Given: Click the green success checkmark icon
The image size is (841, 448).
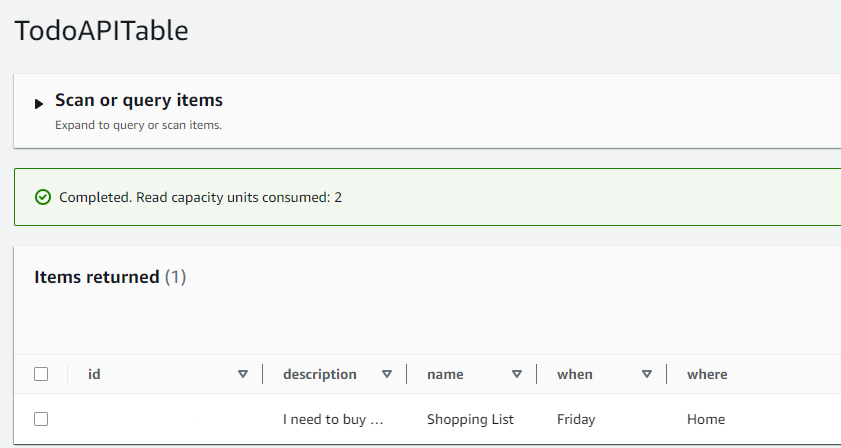Looking at the screenshot, I should click(43, 197).
